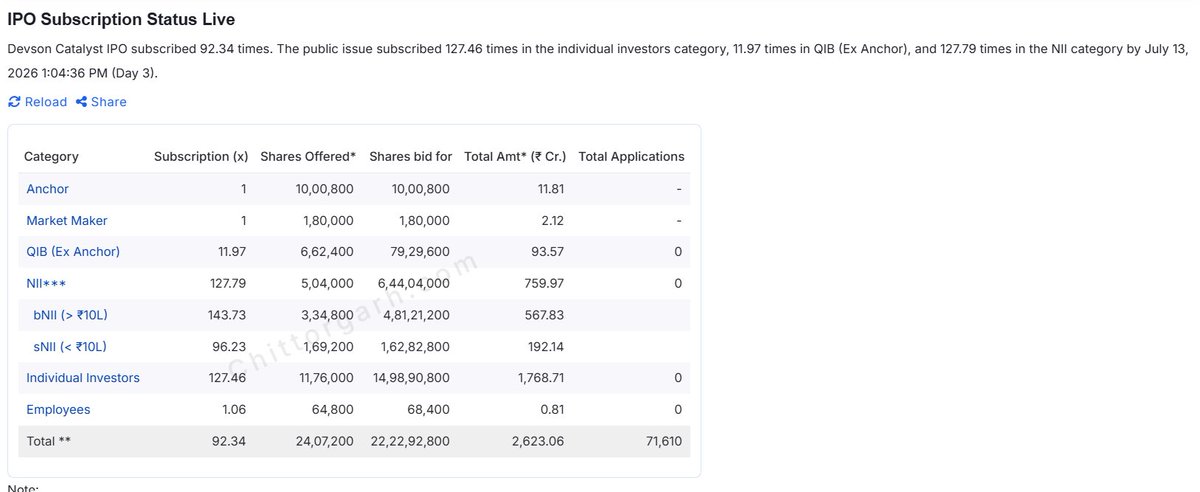
Task: Click the 567.83 bNII amount cell
Action: (x=545, y=315)
